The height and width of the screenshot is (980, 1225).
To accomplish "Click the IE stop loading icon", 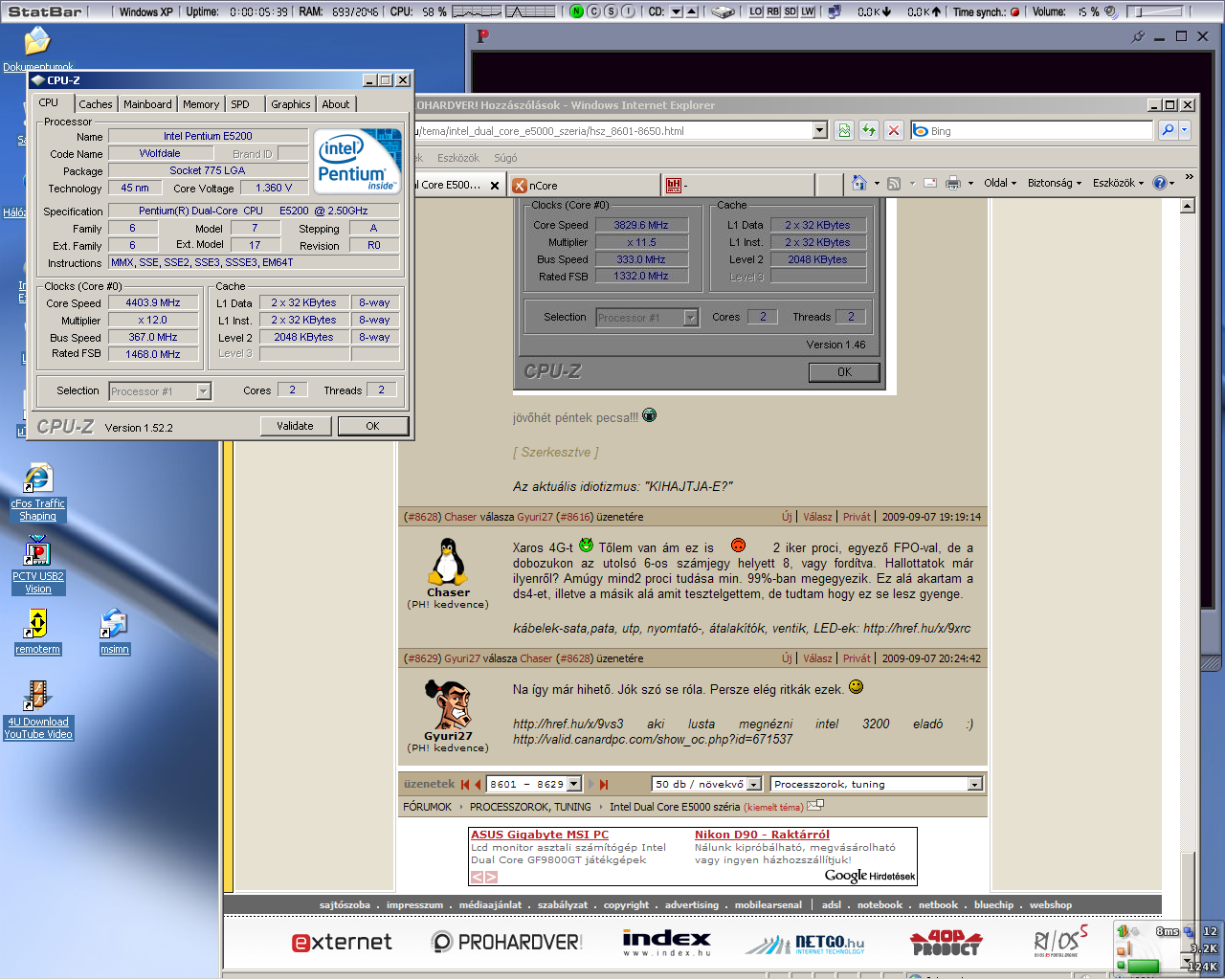I will click(894, 130).
